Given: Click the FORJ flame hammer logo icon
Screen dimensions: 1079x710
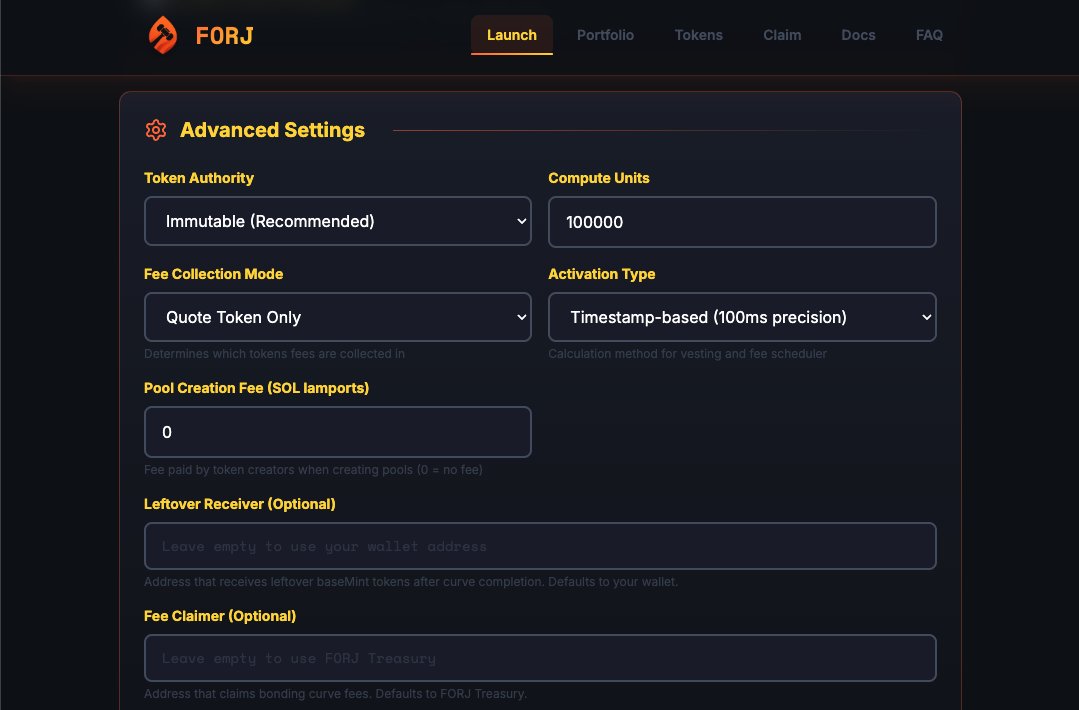Looking at the screenshot, I should [x=163, y=35].
